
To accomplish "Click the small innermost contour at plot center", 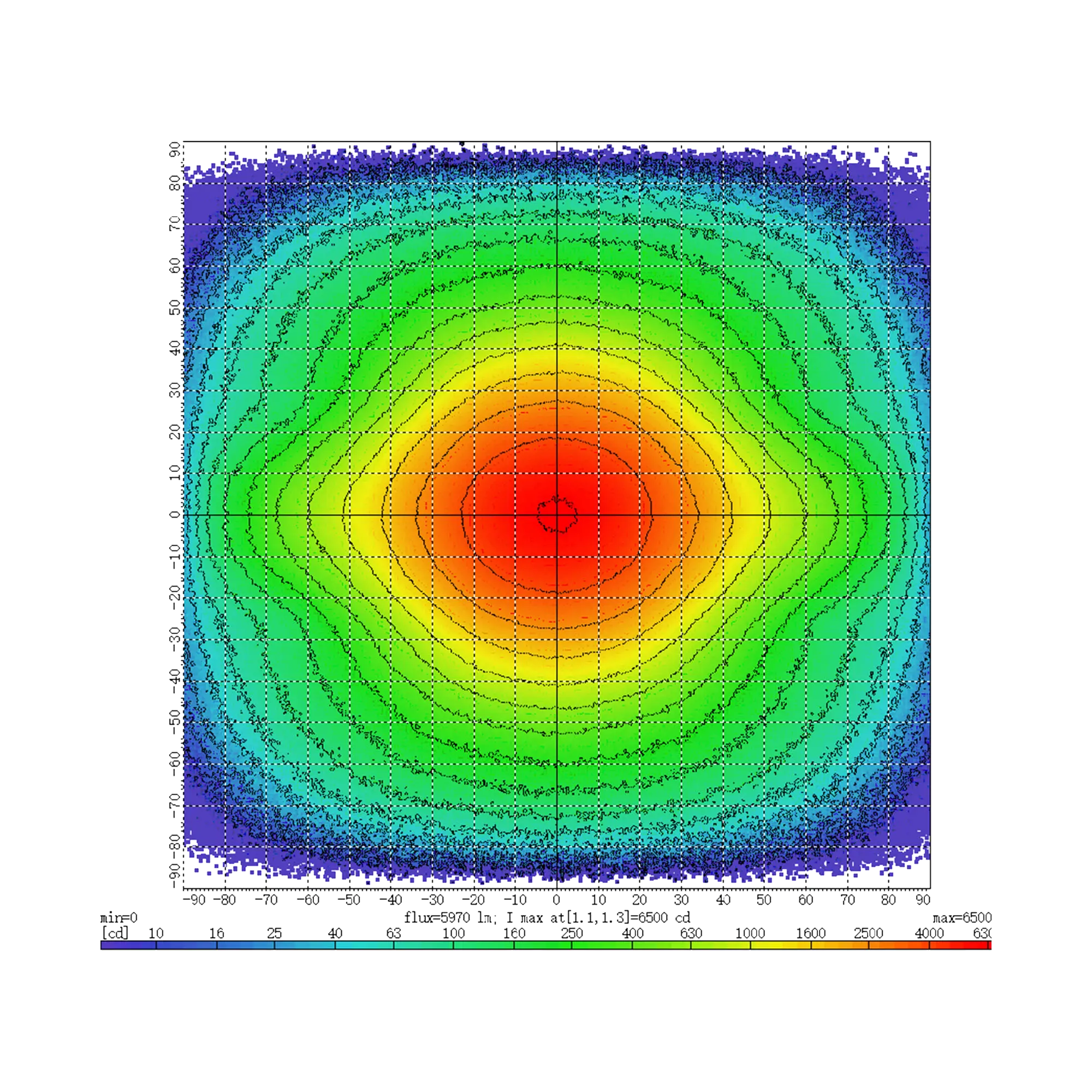I will (558, 514).
